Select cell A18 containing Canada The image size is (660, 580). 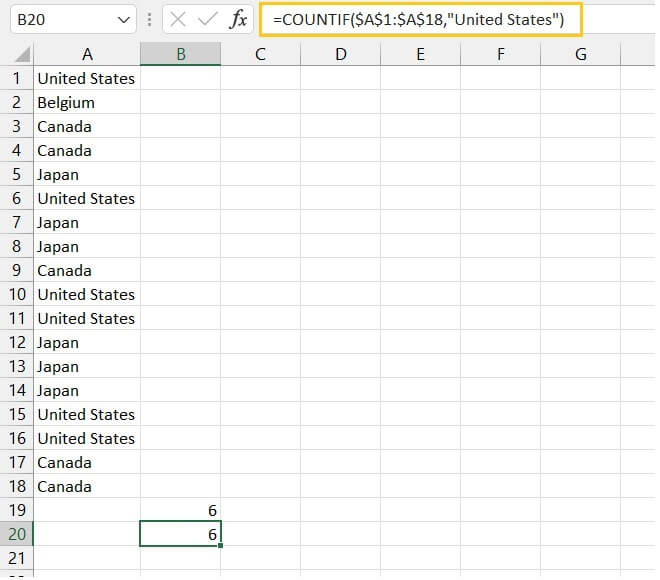87,486
